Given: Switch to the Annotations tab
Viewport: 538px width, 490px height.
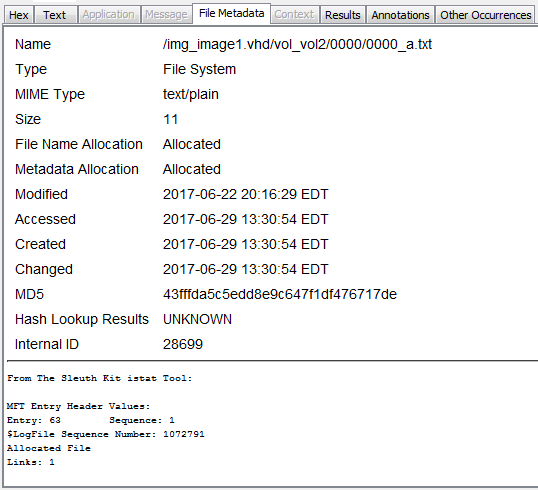Looking at the screenshot, I should [x=400, y=15].
